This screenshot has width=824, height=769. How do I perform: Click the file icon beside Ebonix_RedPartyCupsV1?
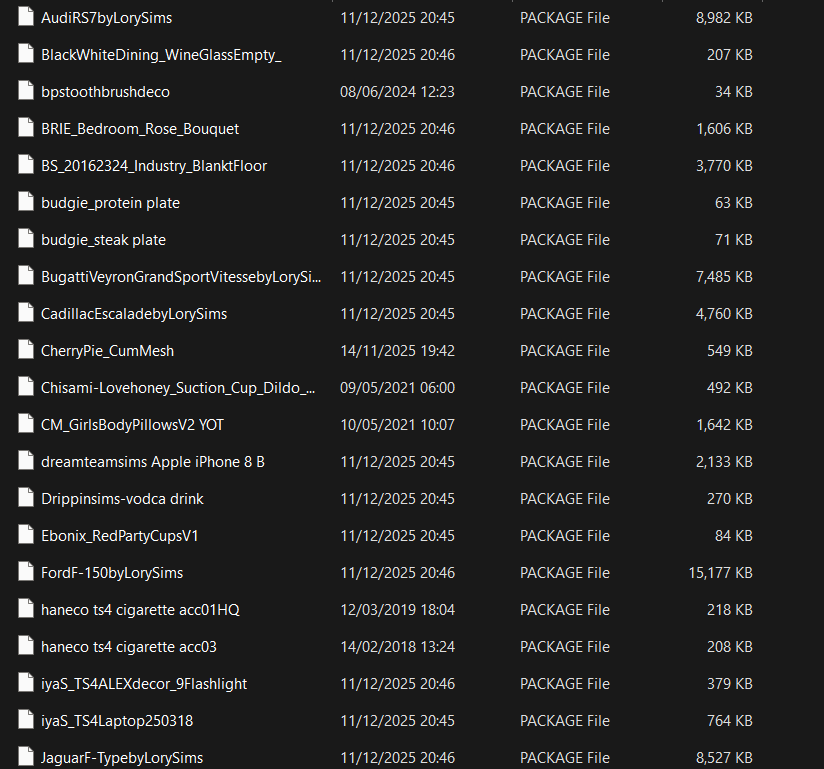click(26, 535)
